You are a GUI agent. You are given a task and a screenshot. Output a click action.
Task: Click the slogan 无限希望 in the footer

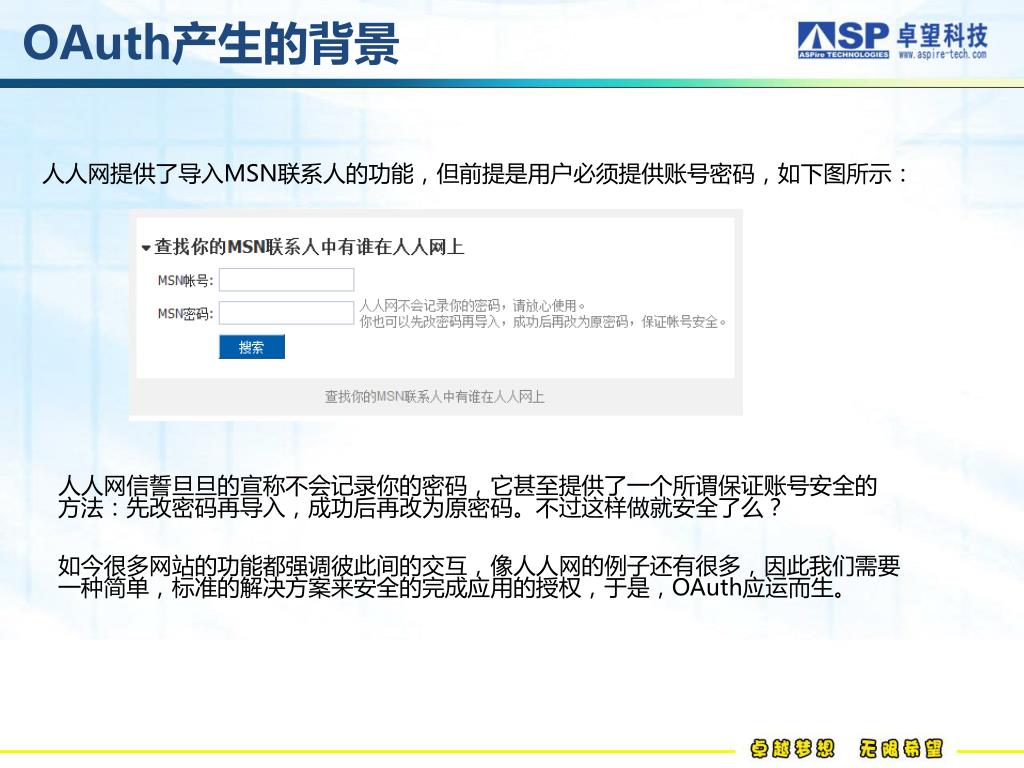[901, 748]
